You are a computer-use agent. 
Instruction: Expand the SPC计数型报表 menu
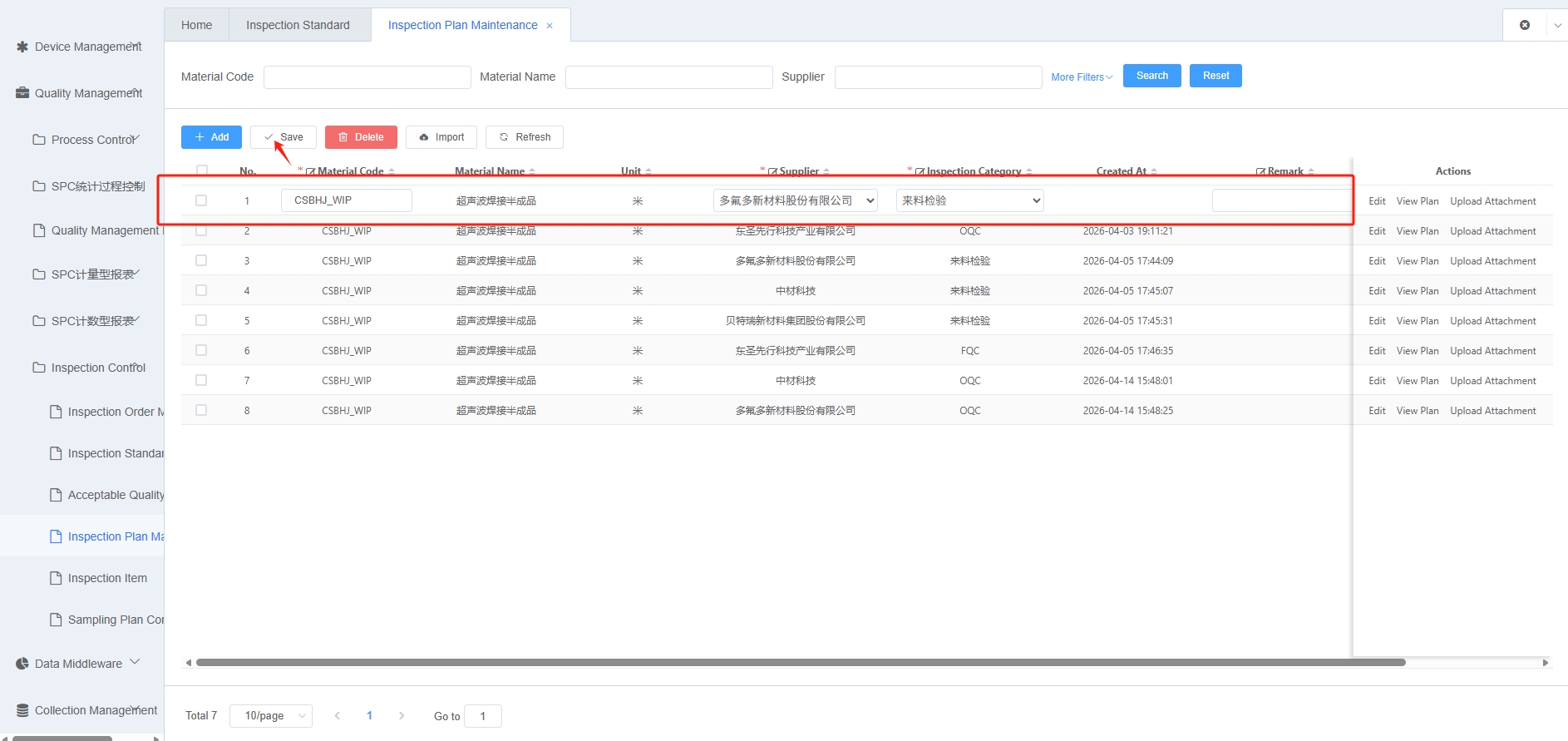136,319
